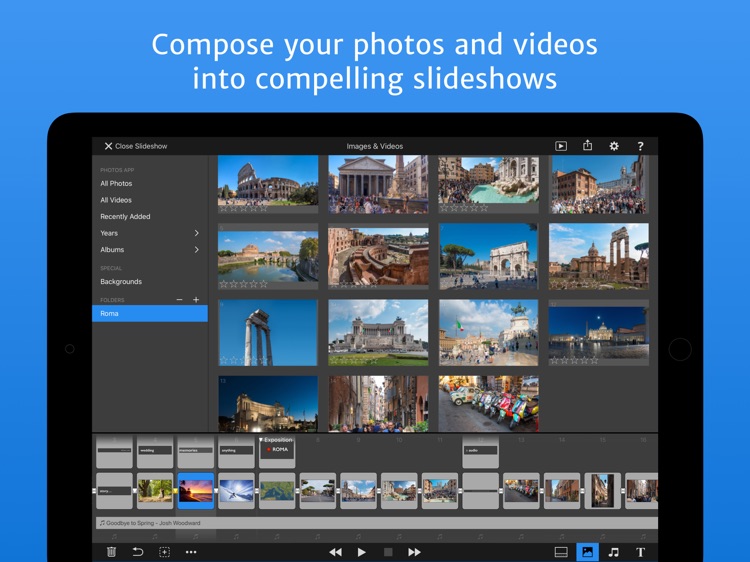Image resolution: width=750 pixels, height=562 pixels.
Task: Delete with the trash can icon
Action: pyautogui.click(x=111, y=552)
